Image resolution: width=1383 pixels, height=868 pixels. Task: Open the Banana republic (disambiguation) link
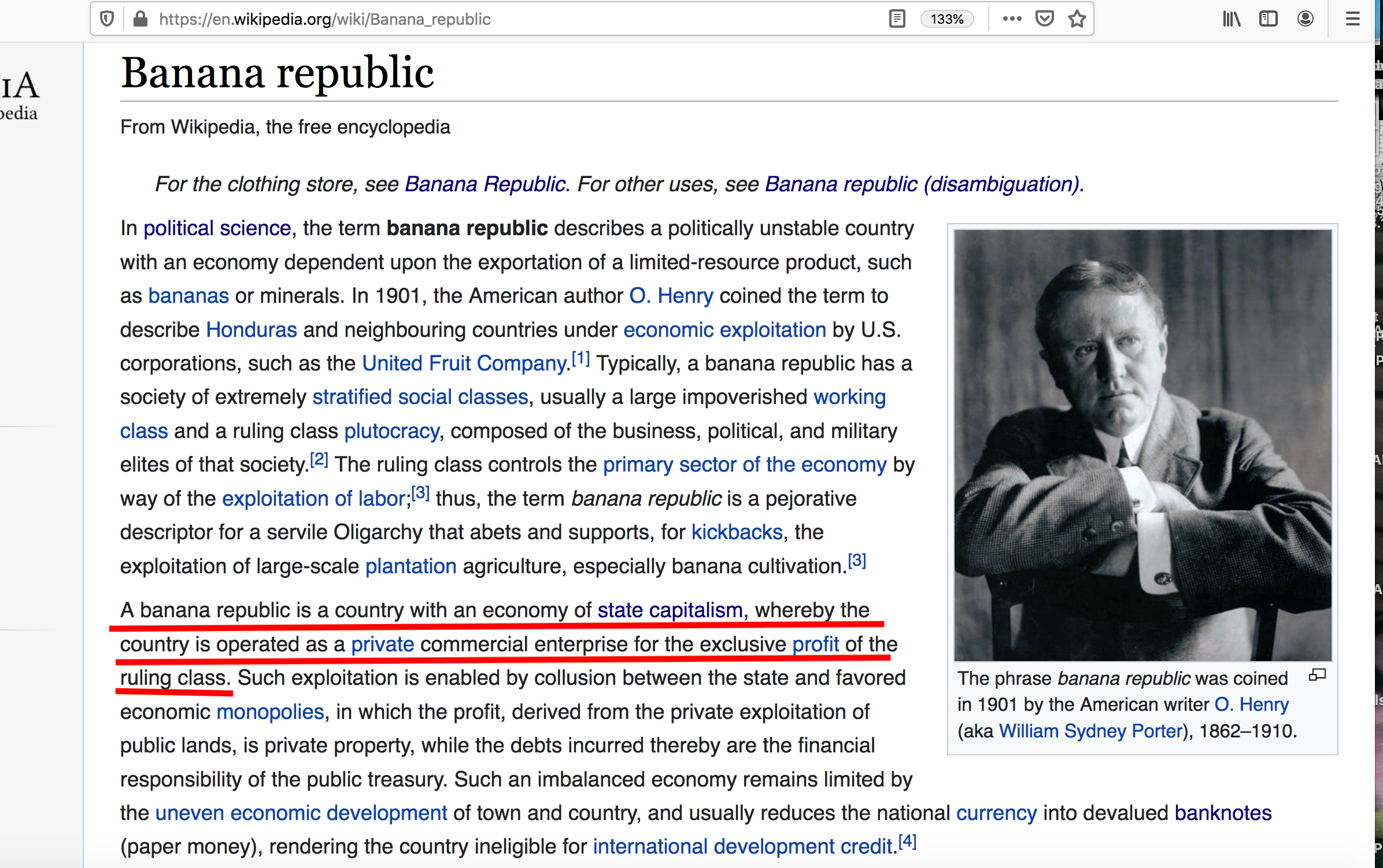click(923, 184)
